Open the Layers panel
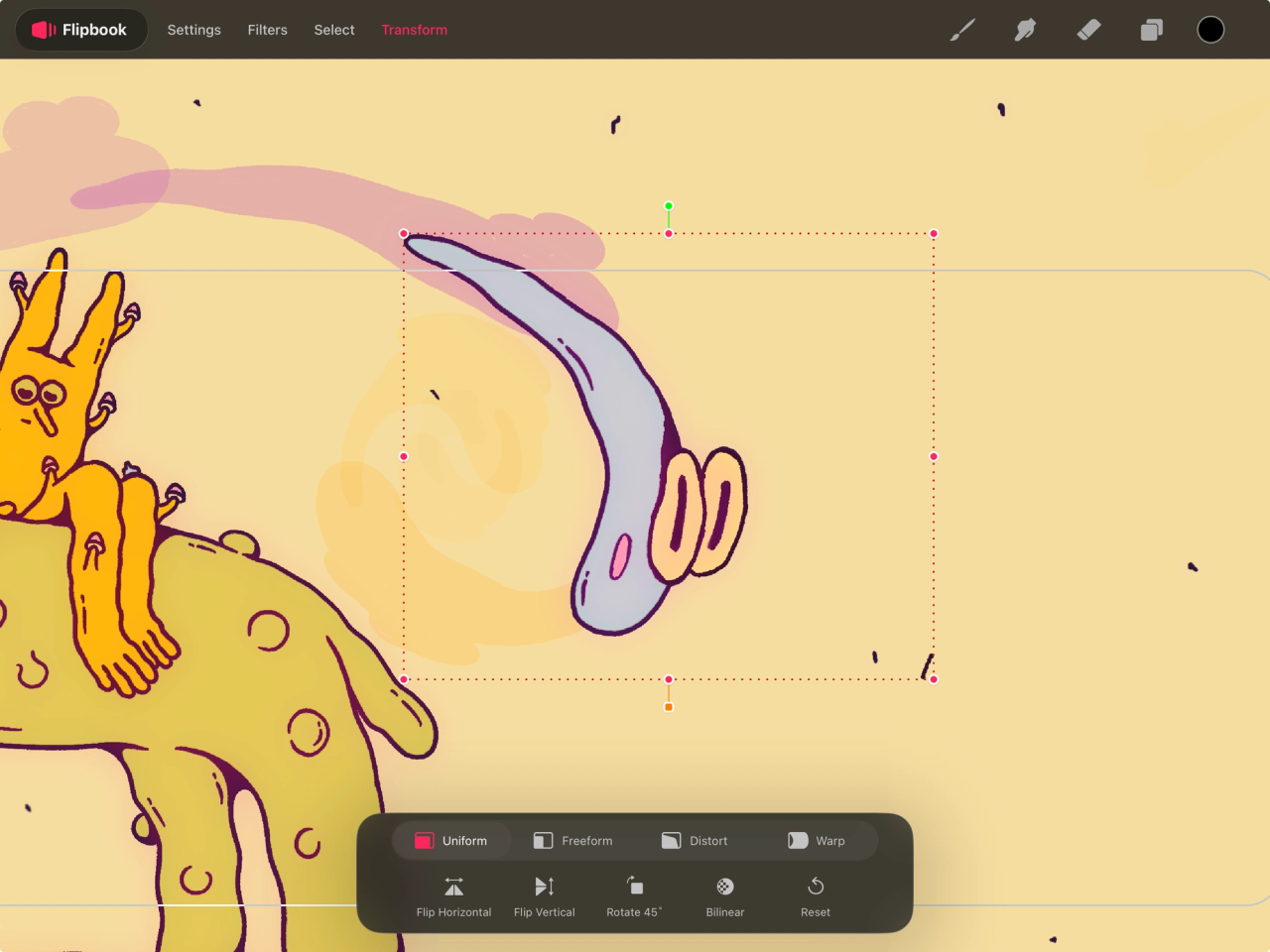Screen dimensions: 1270x952 [x=1151, y=30]
